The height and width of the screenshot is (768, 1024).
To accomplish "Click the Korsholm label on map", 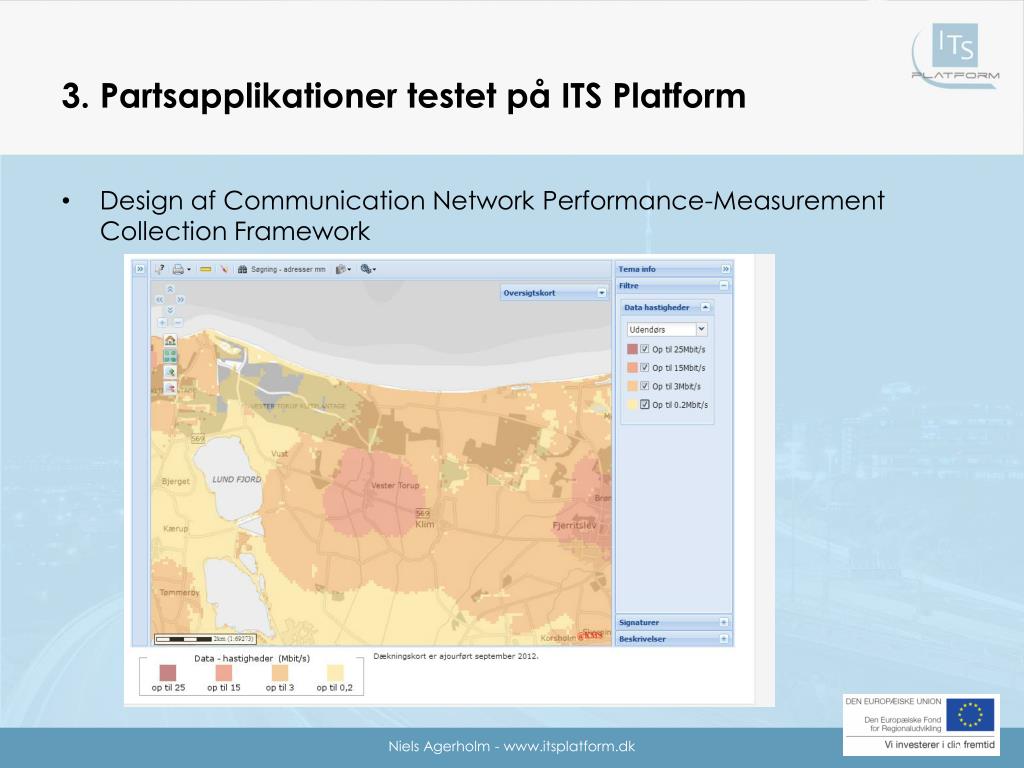I will [x=558, y=638].
